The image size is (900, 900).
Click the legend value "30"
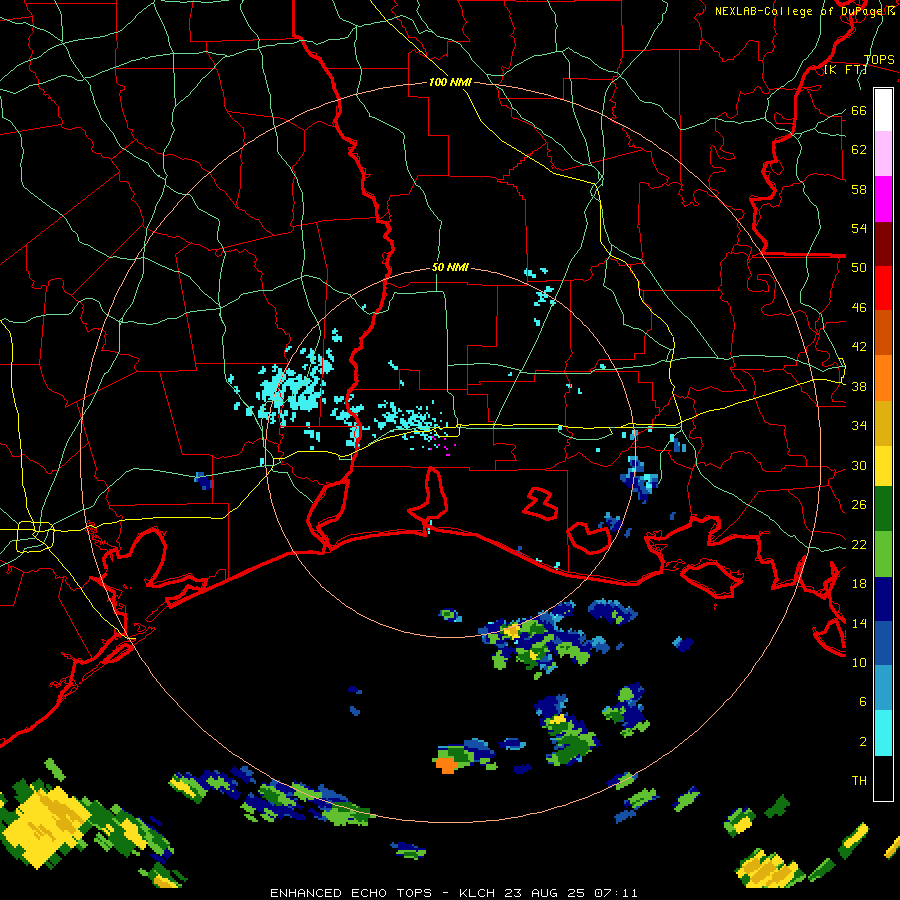point(859,465)
